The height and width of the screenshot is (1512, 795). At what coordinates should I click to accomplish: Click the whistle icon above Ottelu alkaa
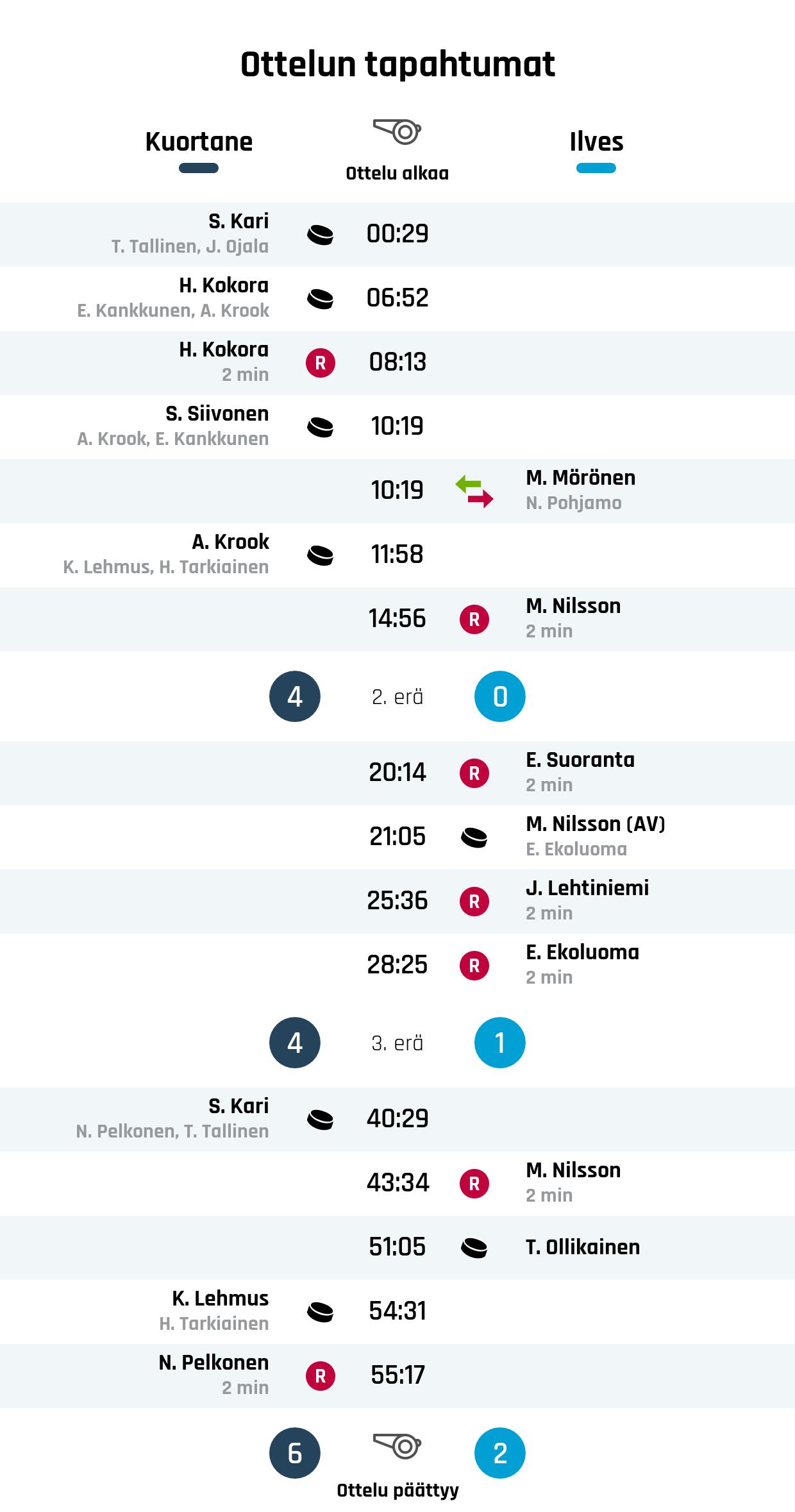point(397,131)
